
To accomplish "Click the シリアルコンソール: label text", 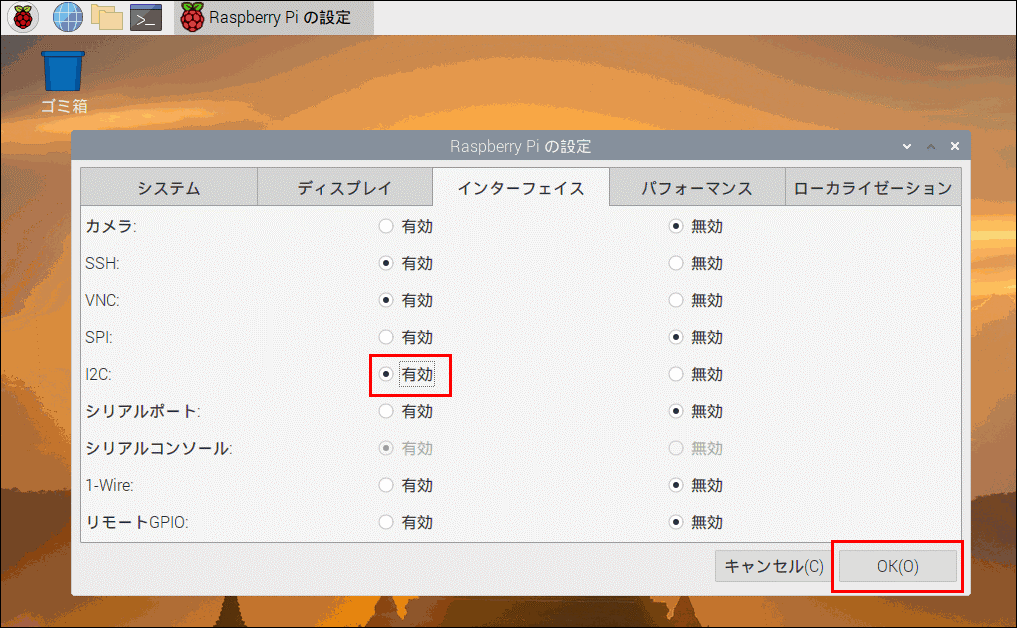I will tap(159, 448).
